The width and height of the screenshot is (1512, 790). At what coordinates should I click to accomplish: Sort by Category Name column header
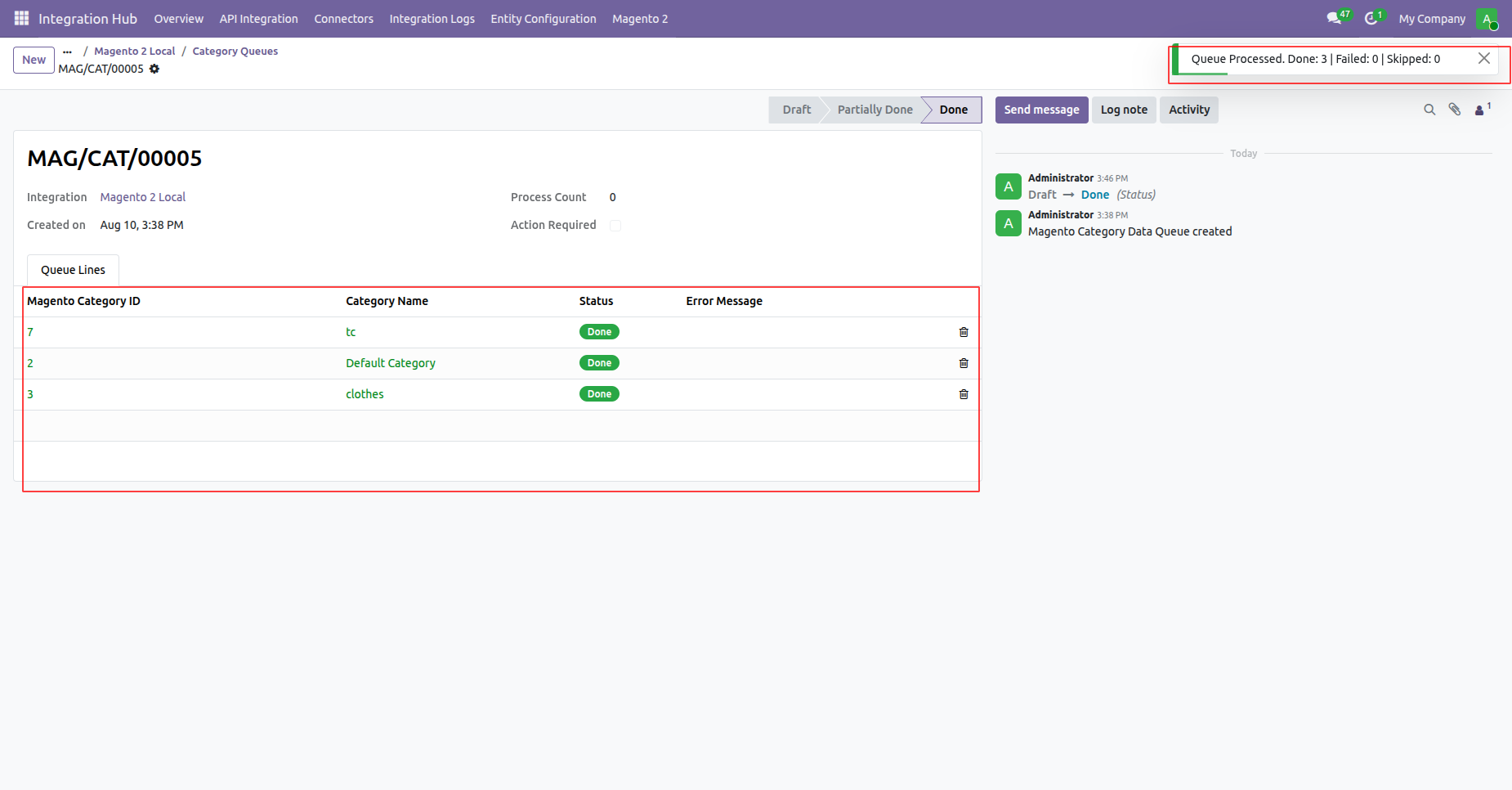click(387, 301)
